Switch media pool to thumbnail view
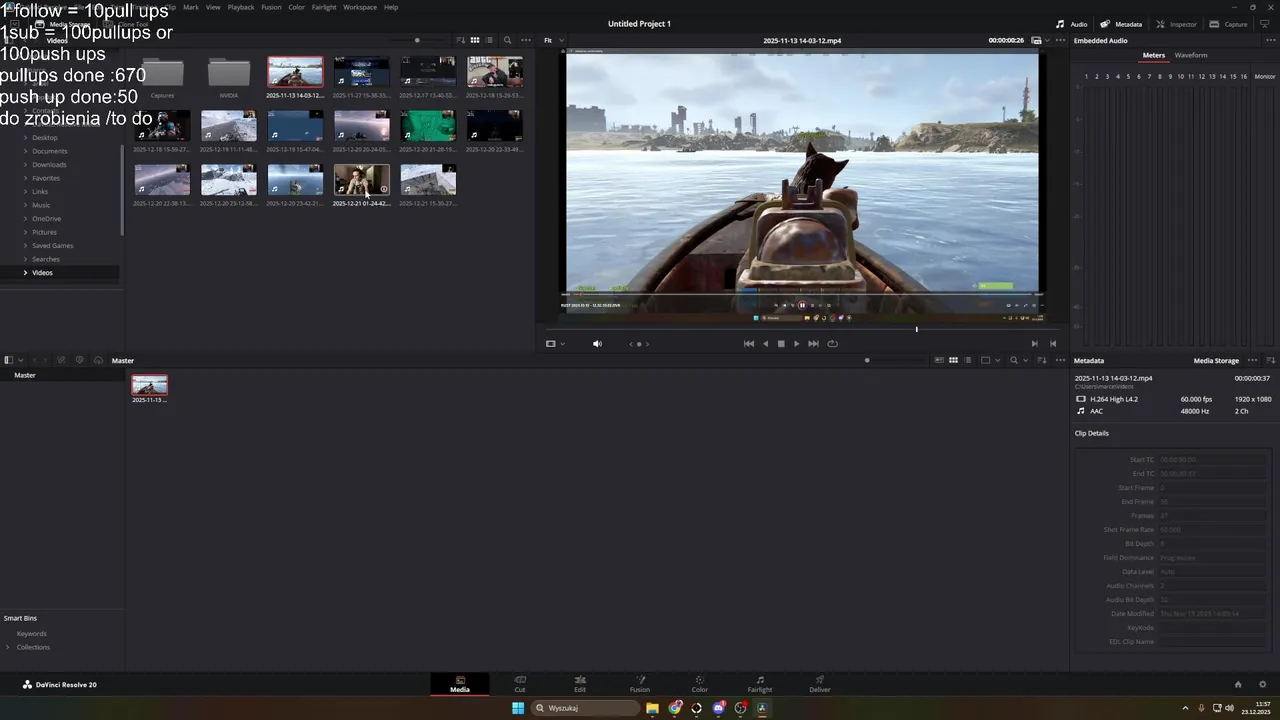 pos(953,360)
